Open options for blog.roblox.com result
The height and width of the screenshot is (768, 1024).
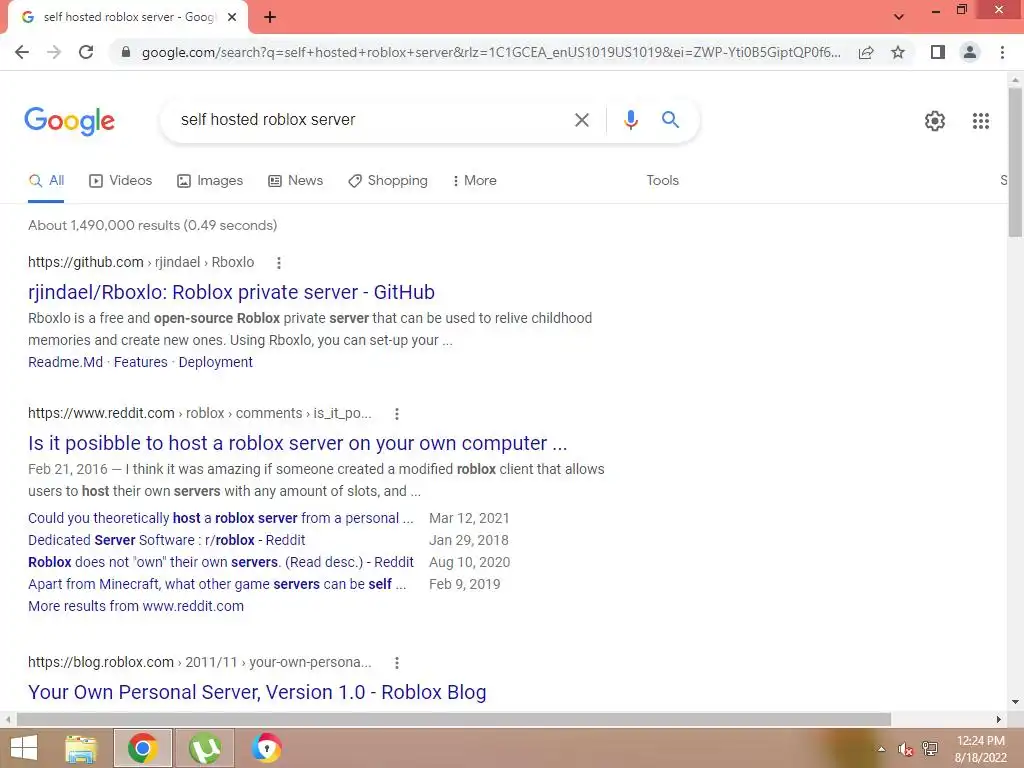pyautogui.click(x=396, y=663)
